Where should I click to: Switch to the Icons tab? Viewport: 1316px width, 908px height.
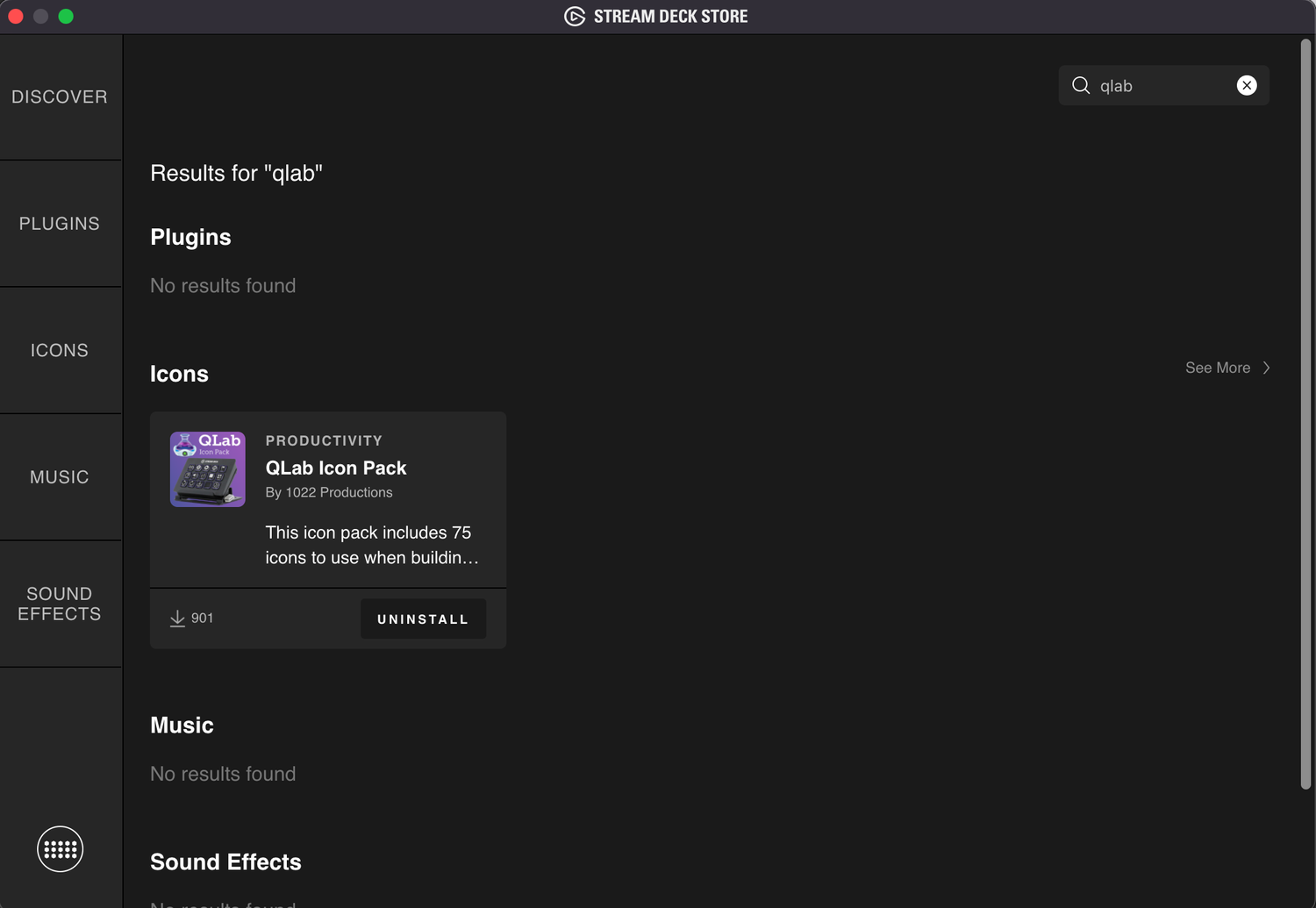(60, 350)
